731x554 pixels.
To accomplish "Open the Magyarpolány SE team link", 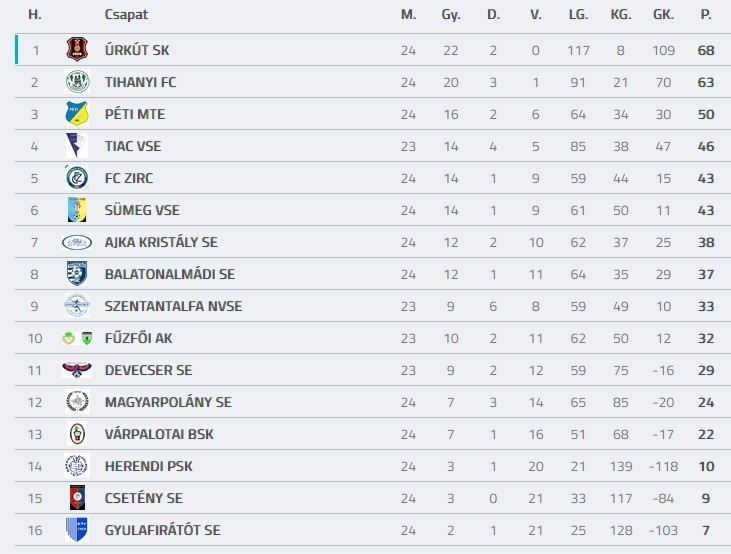I will (x=168, y=402).
